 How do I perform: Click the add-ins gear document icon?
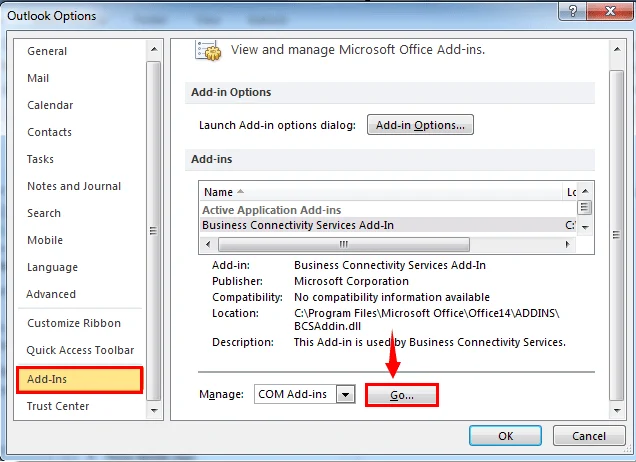click(x=208, y=51)
